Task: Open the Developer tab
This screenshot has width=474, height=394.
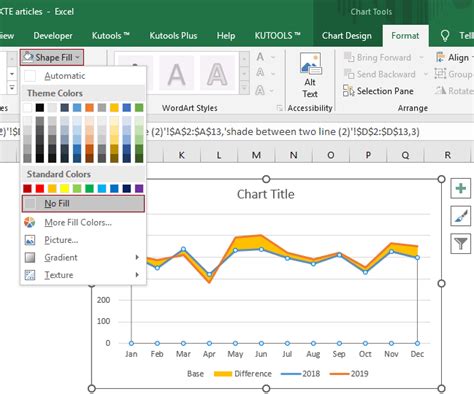Action: point(53,36)
